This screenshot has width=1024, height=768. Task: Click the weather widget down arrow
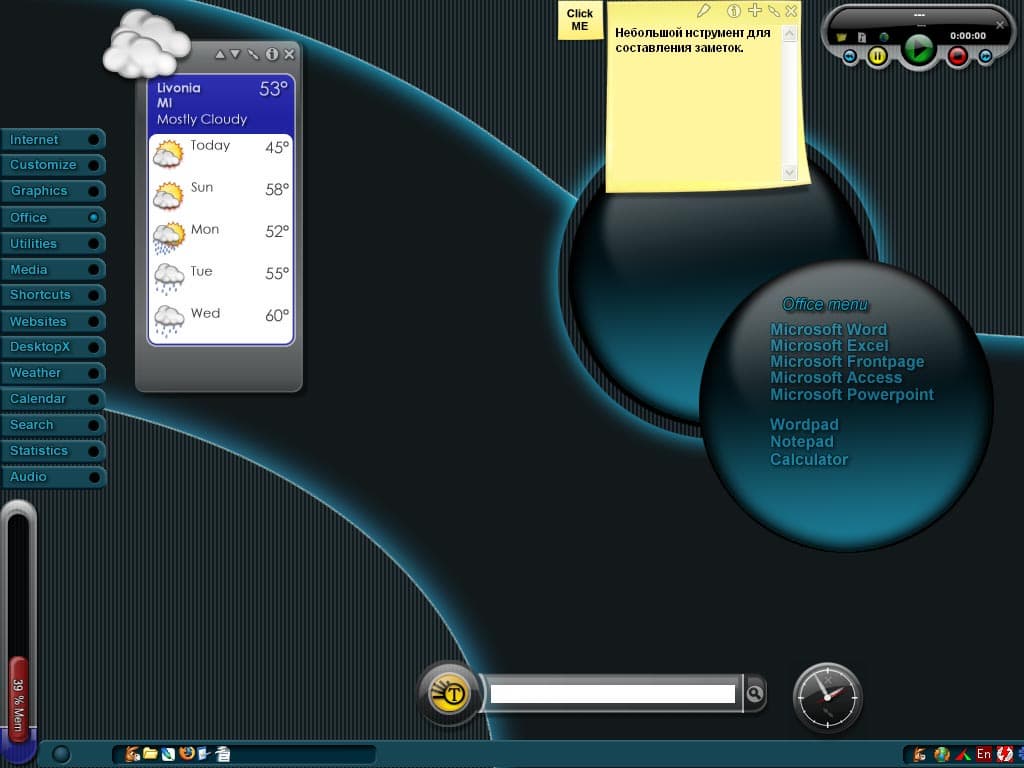tap(235, 54)
